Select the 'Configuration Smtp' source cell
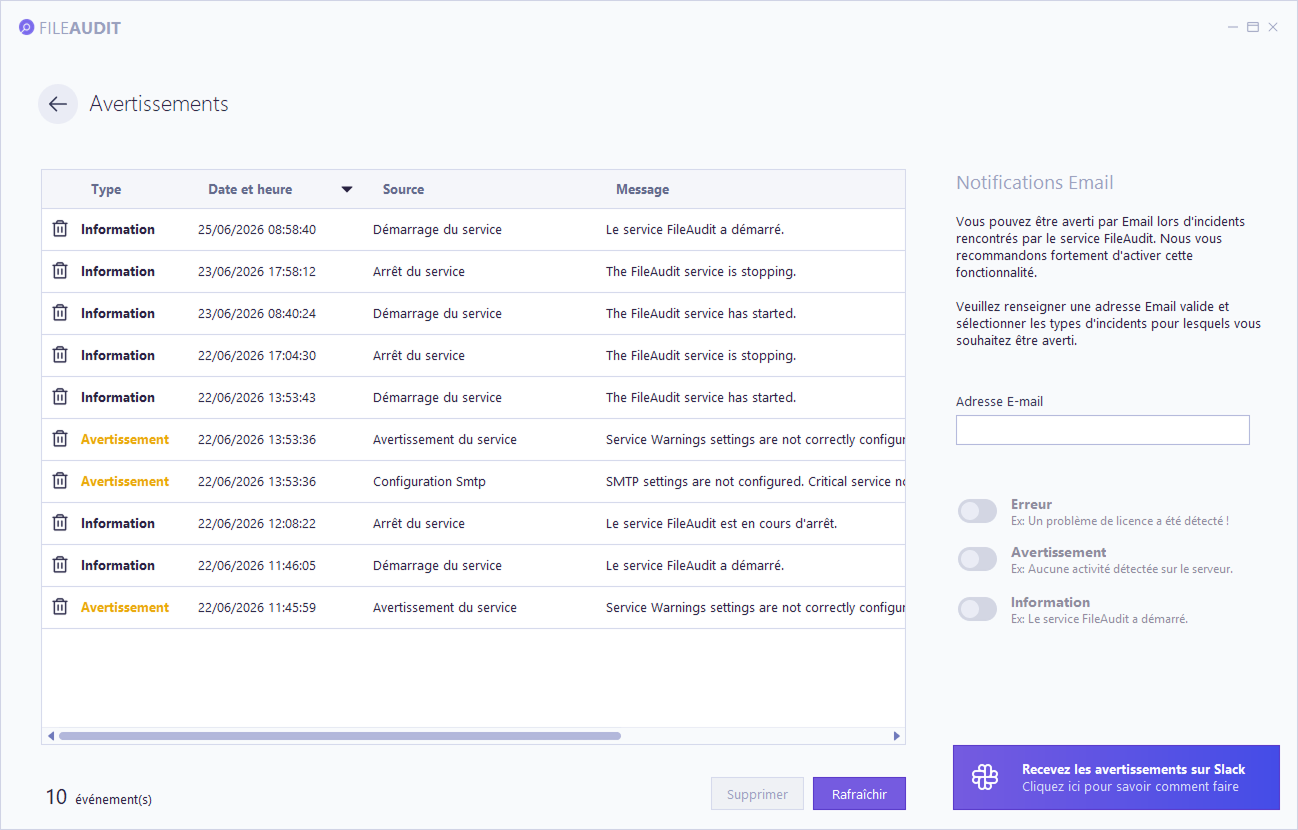 (429, 481)
